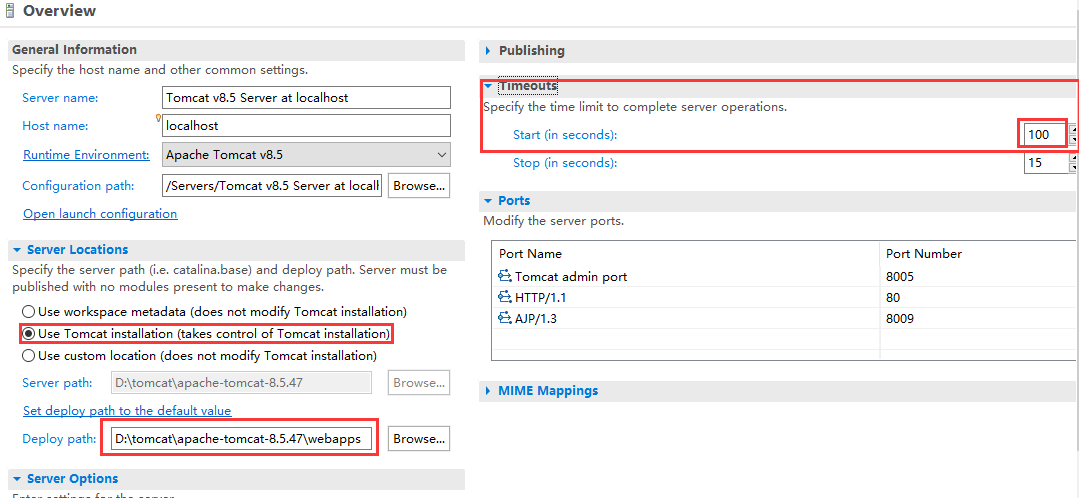The image size is (1079, 498).
Task: Click the Server path text field
Action: point(241,382)
